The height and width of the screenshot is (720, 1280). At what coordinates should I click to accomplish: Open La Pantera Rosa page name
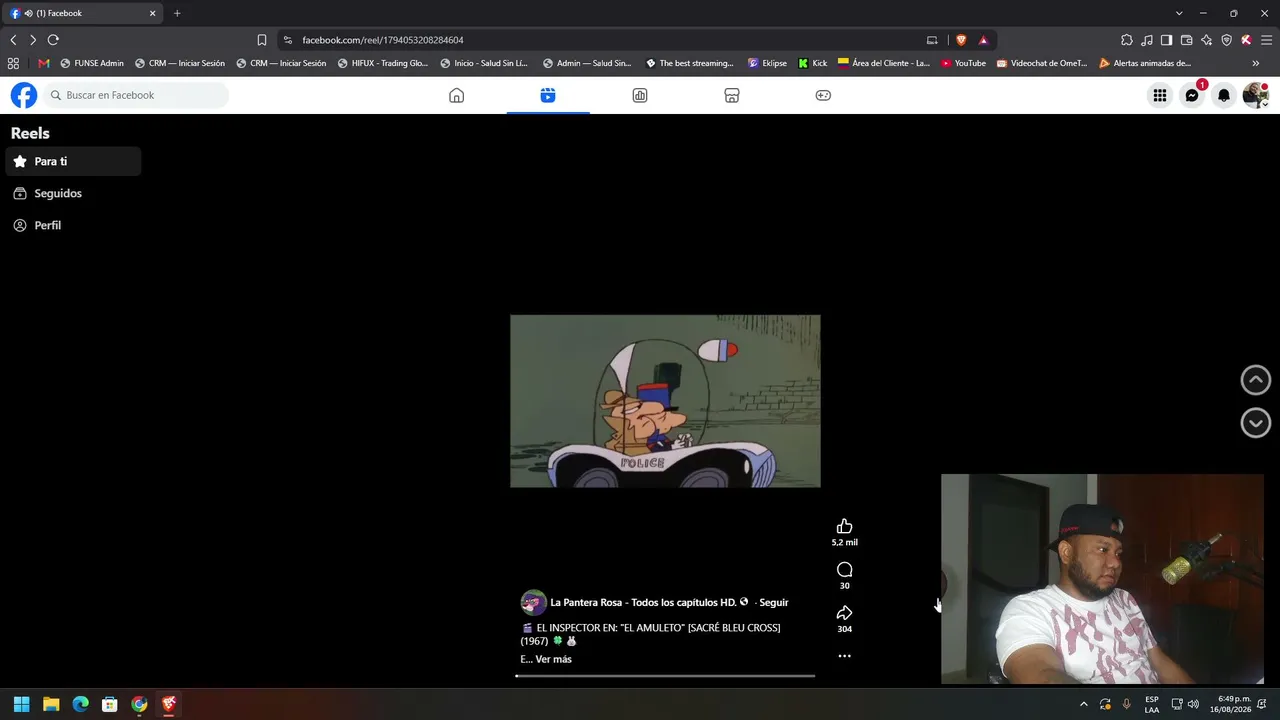[643, 602]
